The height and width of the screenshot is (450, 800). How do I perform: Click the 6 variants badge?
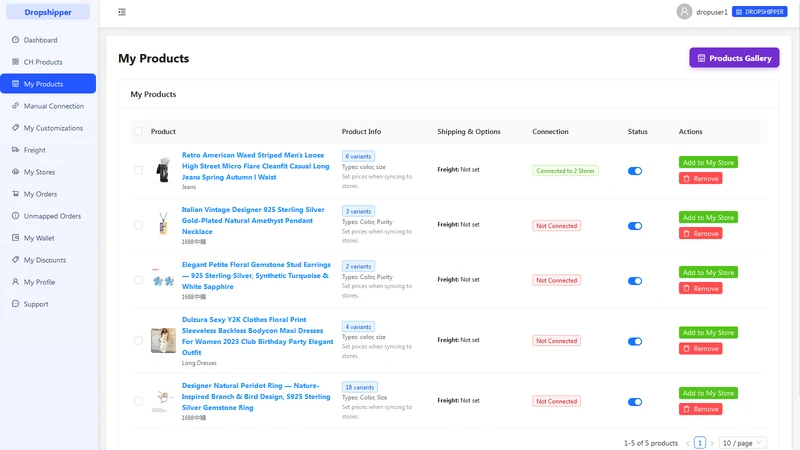(358, 156)
